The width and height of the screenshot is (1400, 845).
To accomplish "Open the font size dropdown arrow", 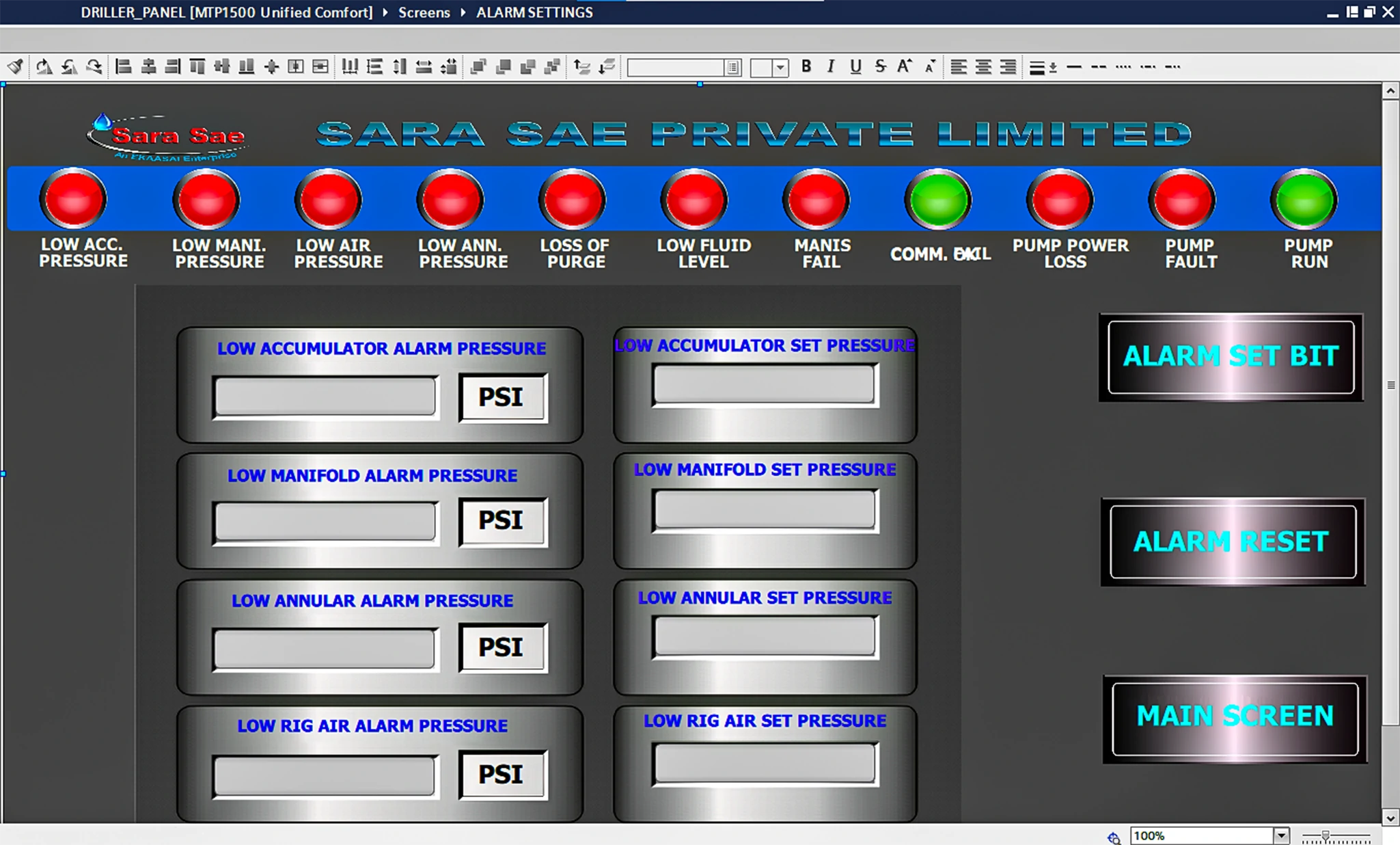I will click(780, 68).
